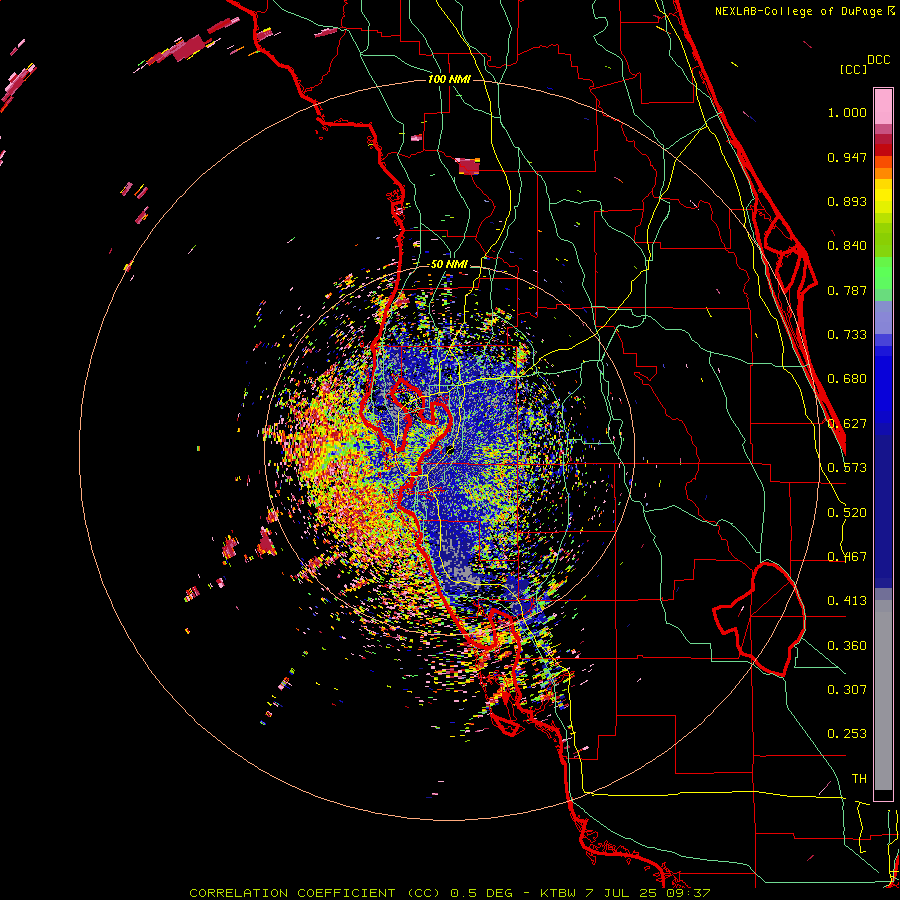Click the 0.787 scale value
The height and width of the screenshot is (900, 900).
coord(847,290)
